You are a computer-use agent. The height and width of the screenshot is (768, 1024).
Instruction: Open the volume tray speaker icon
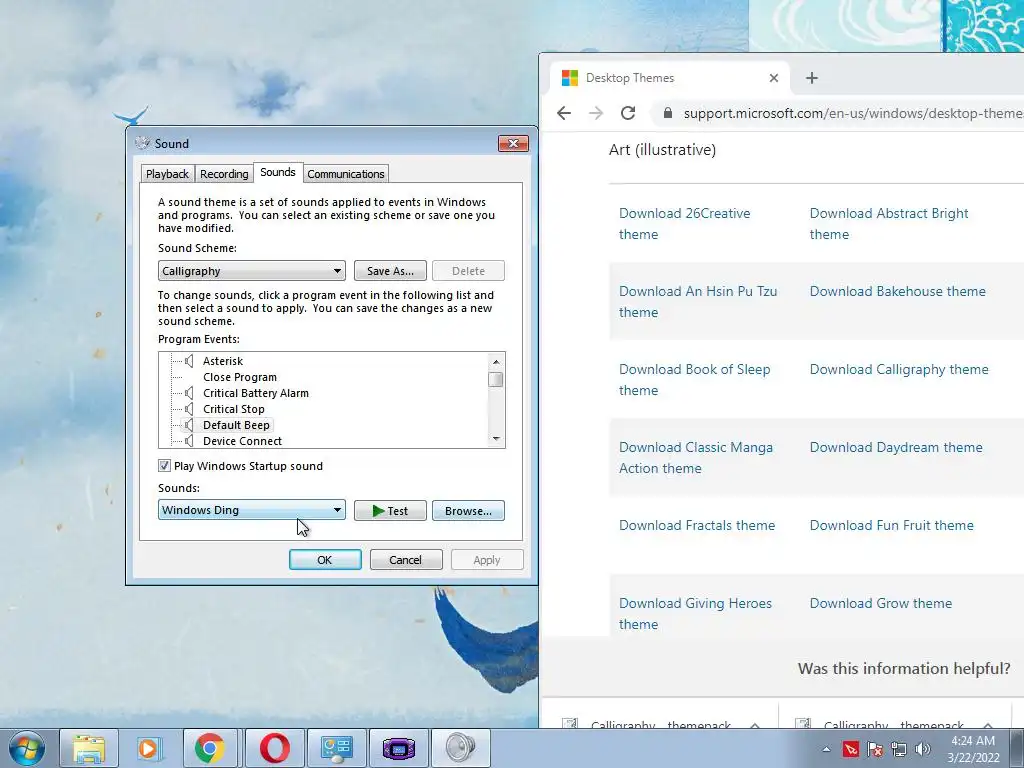coord(922,749)
